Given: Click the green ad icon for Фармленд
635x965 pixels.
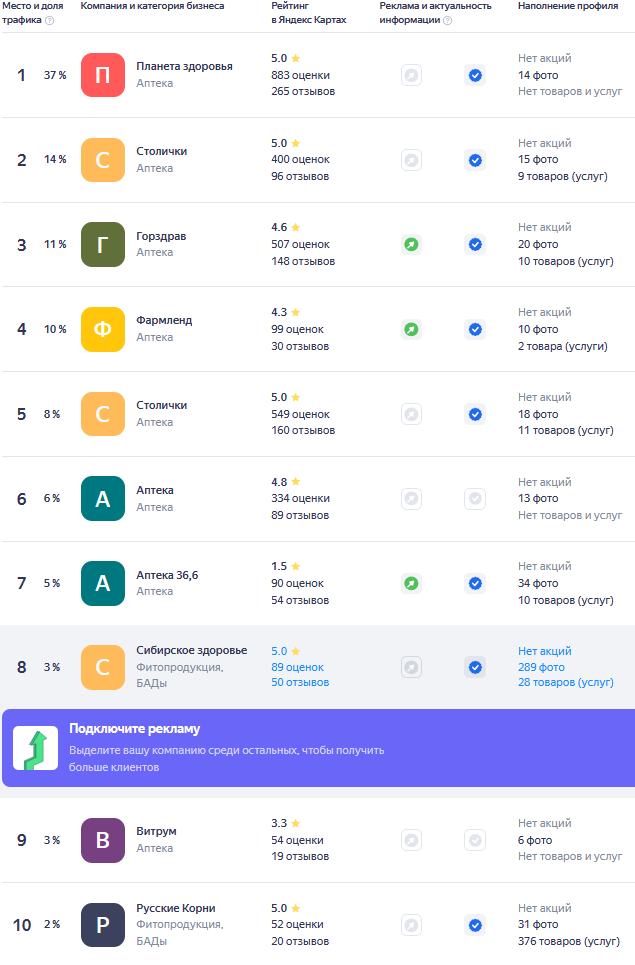Looking at the screenshot, I should pyautogui.click(x=411, y=329).
